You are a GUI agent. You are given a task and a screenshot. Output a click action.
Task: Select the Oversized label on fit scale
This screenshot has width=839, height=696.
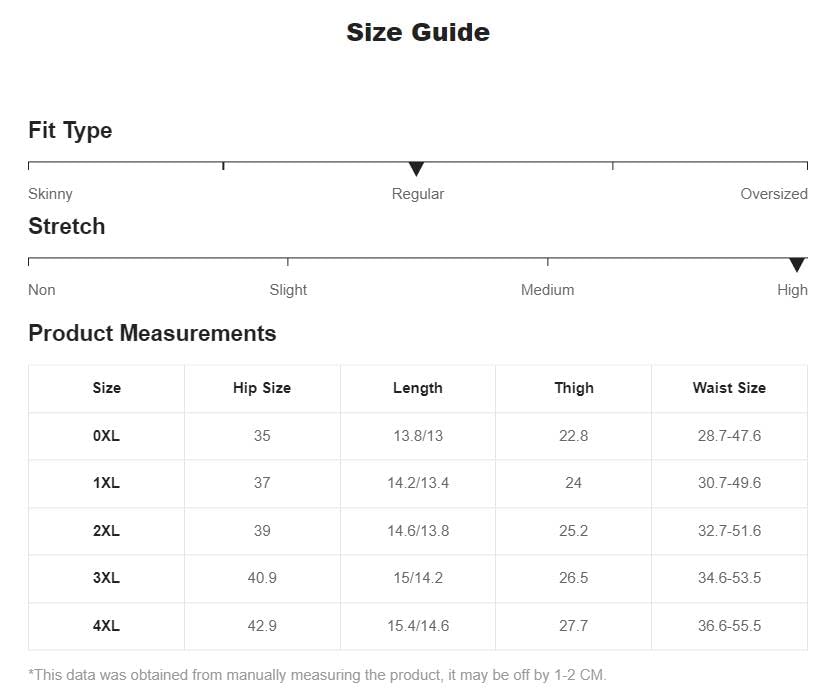tap(774, 194)
